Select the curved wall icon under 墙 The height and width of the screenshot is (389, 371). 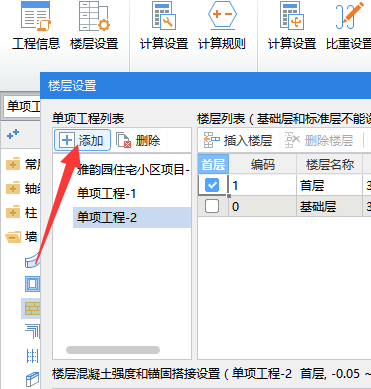coord(32,261)
